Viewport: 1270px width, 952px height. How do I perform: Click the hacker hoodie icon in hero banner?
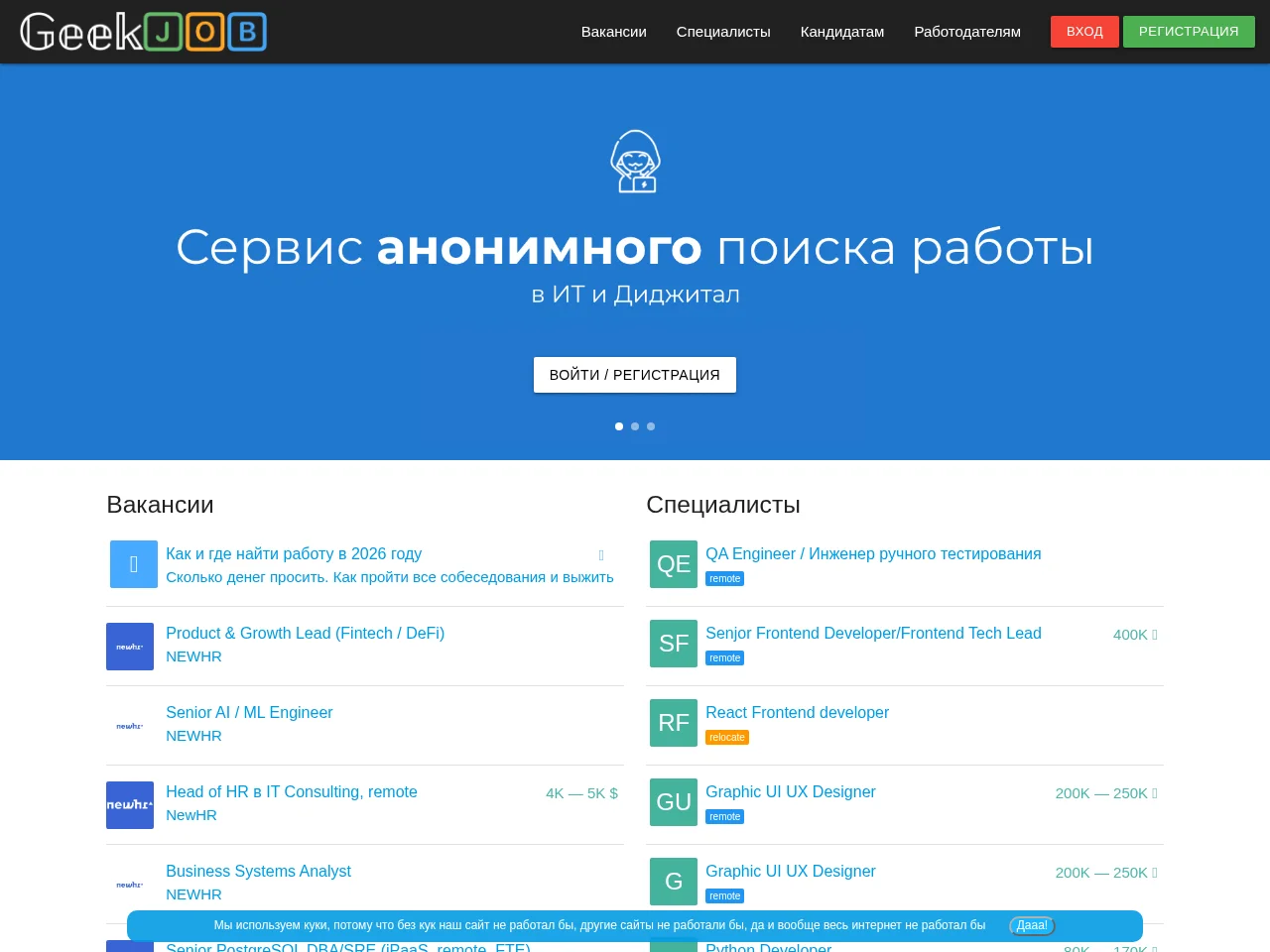point(635,162)
